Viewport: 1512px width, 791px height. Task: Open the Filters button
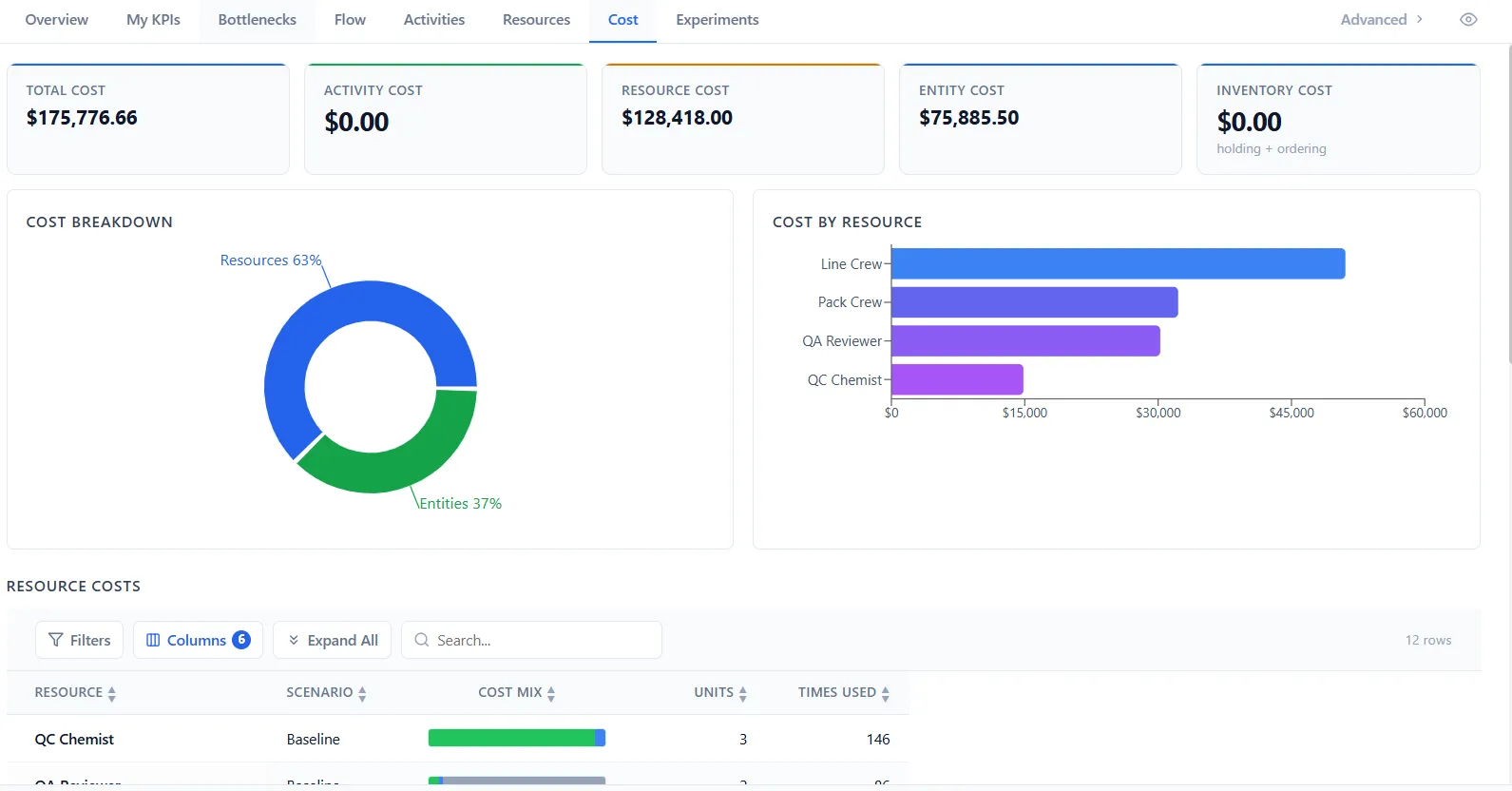[80, 640]
